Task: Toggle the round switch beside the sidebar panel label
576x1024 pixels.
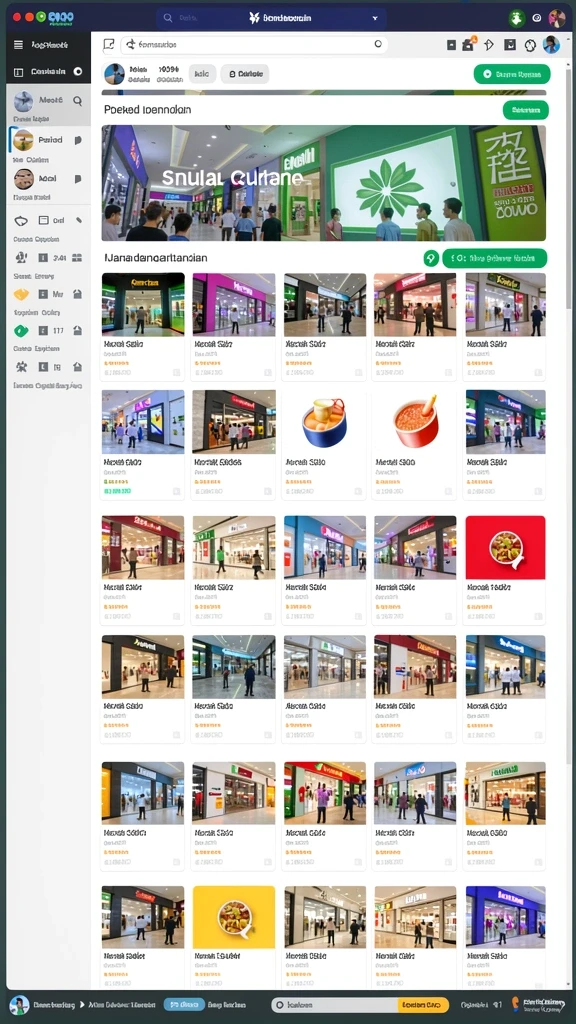Action: 78,72
